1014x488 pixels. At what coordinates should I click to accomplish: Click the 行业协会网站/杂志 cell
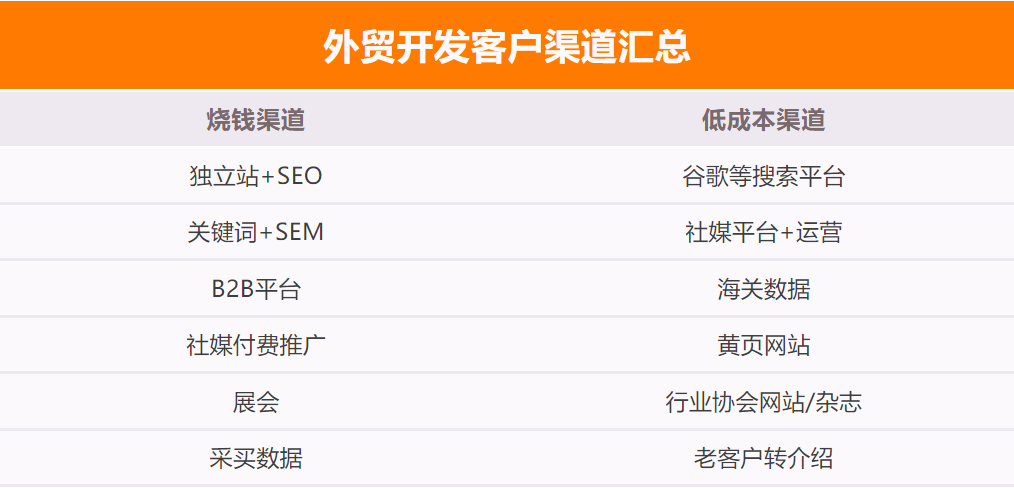click(763, 402)
